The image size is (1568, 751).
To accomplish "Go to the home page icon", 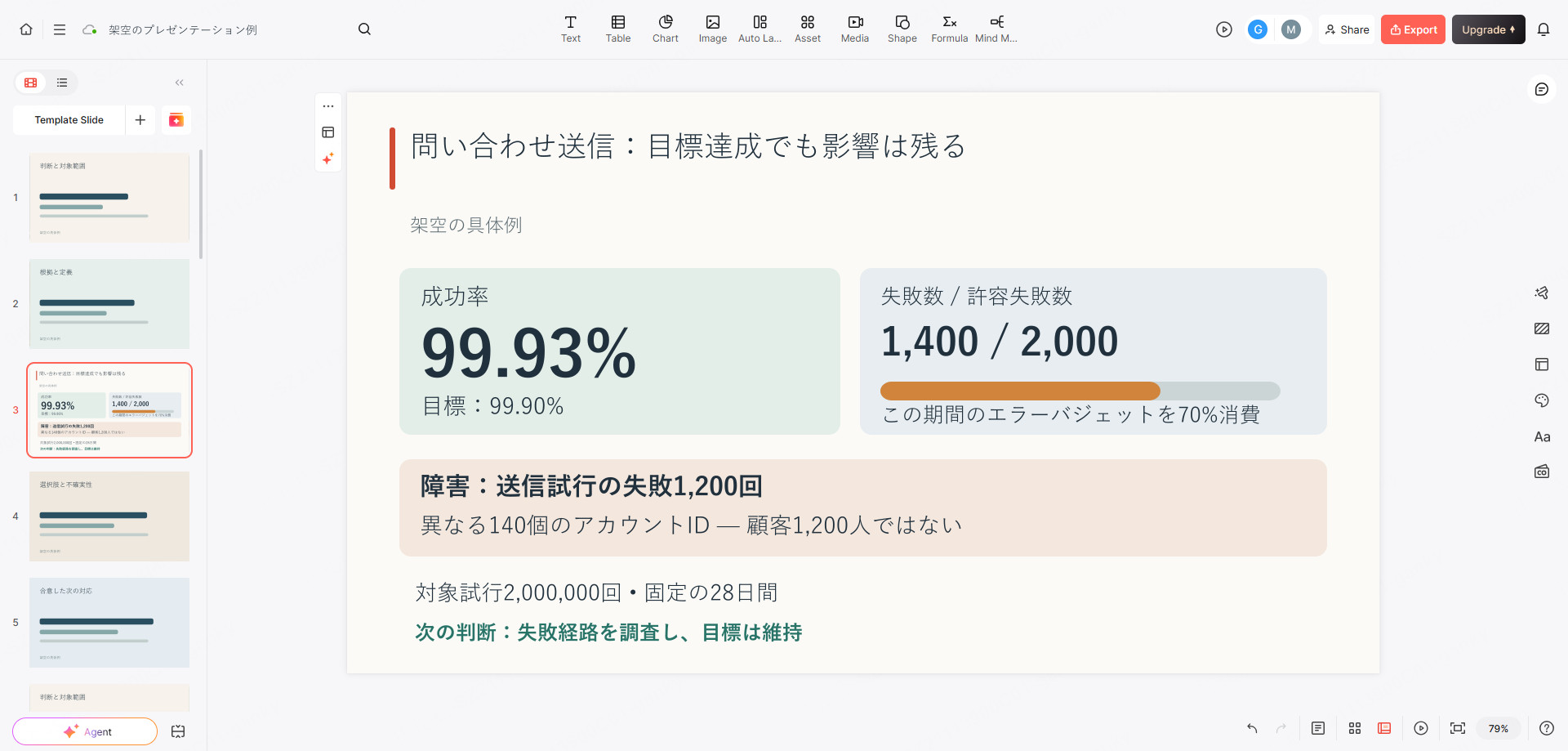I will (x=26, y=29).
